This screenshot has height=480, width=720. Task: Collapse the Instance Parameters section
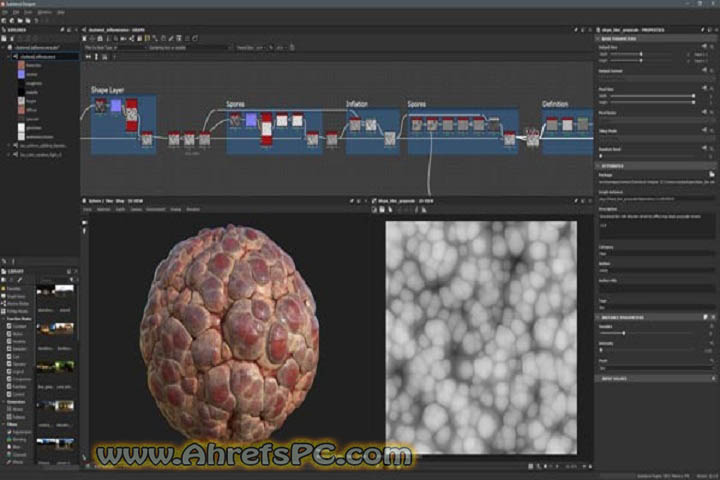point(598,317)
